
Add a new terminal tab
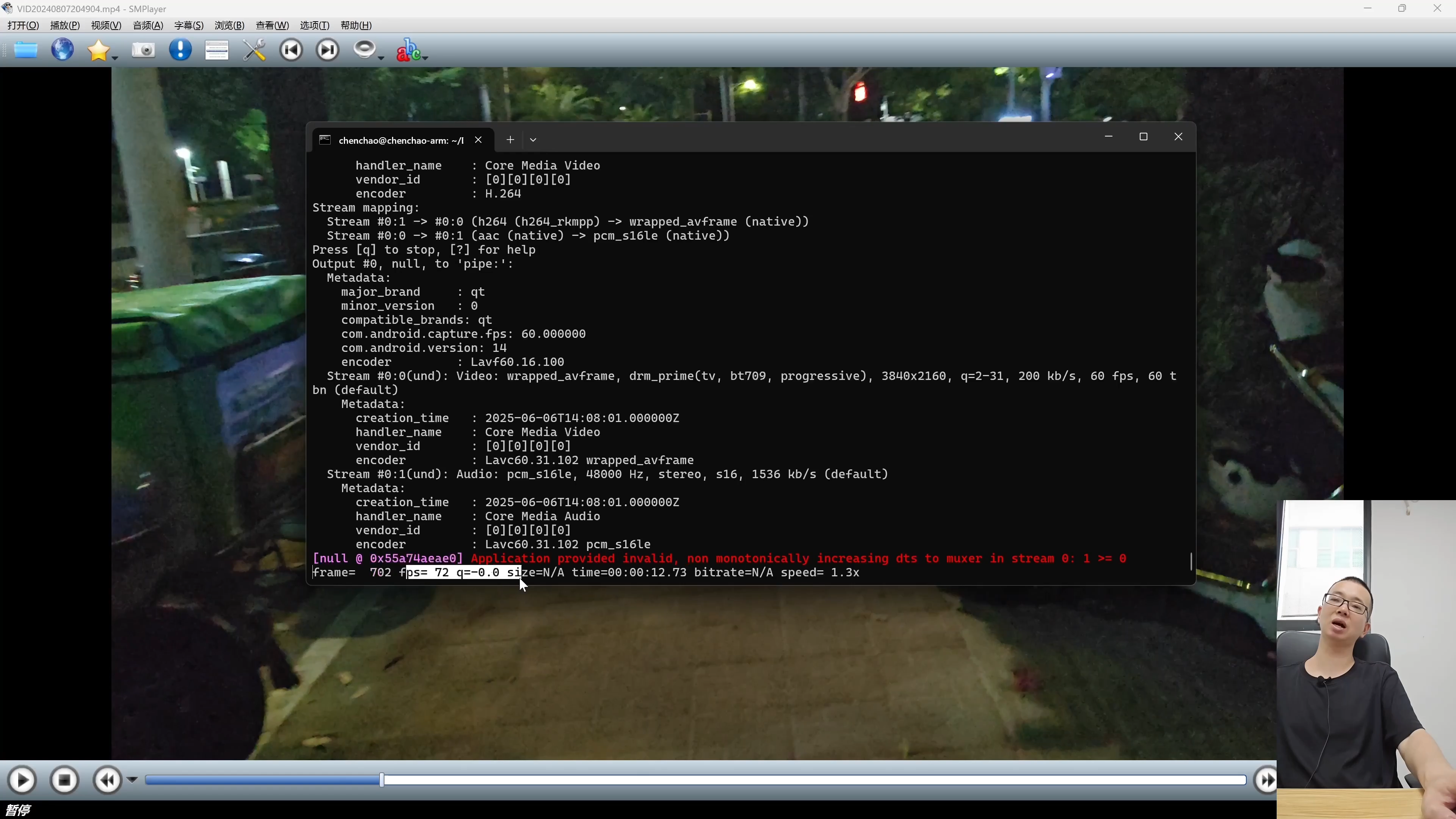[x=510, y=140]
